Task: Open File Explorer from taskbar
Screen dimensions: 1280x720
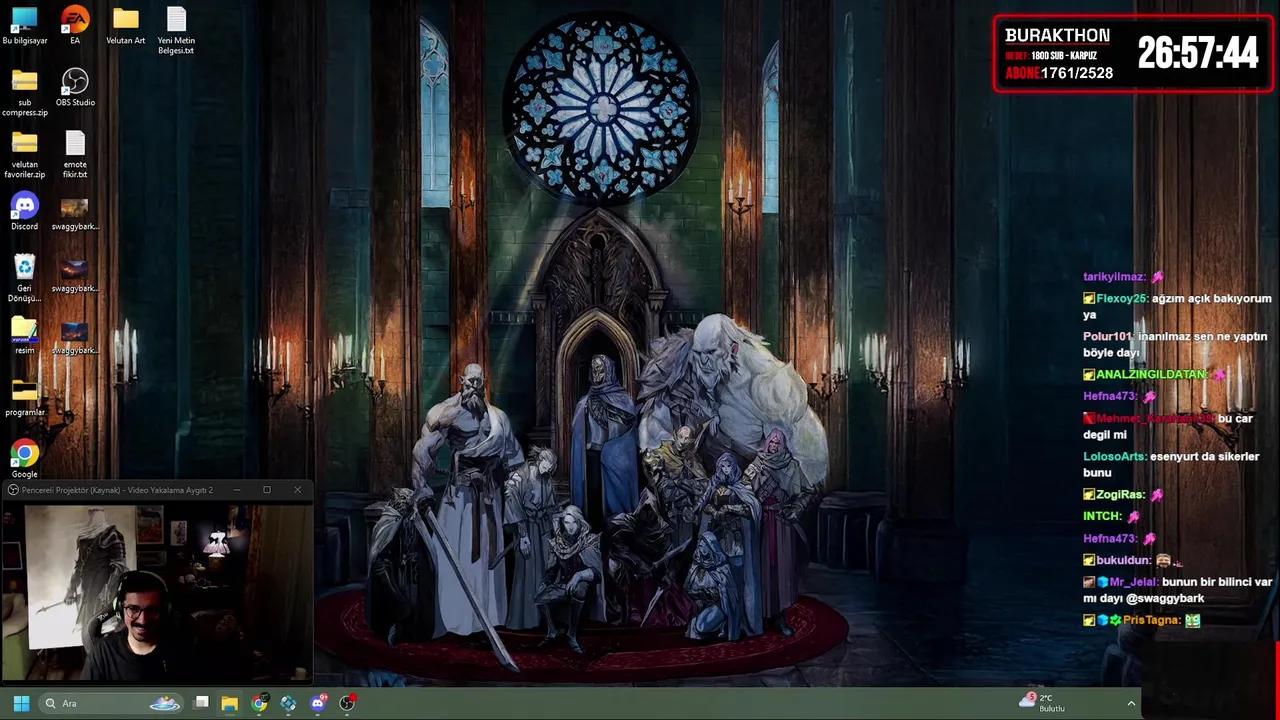Action: pos(229,703)
